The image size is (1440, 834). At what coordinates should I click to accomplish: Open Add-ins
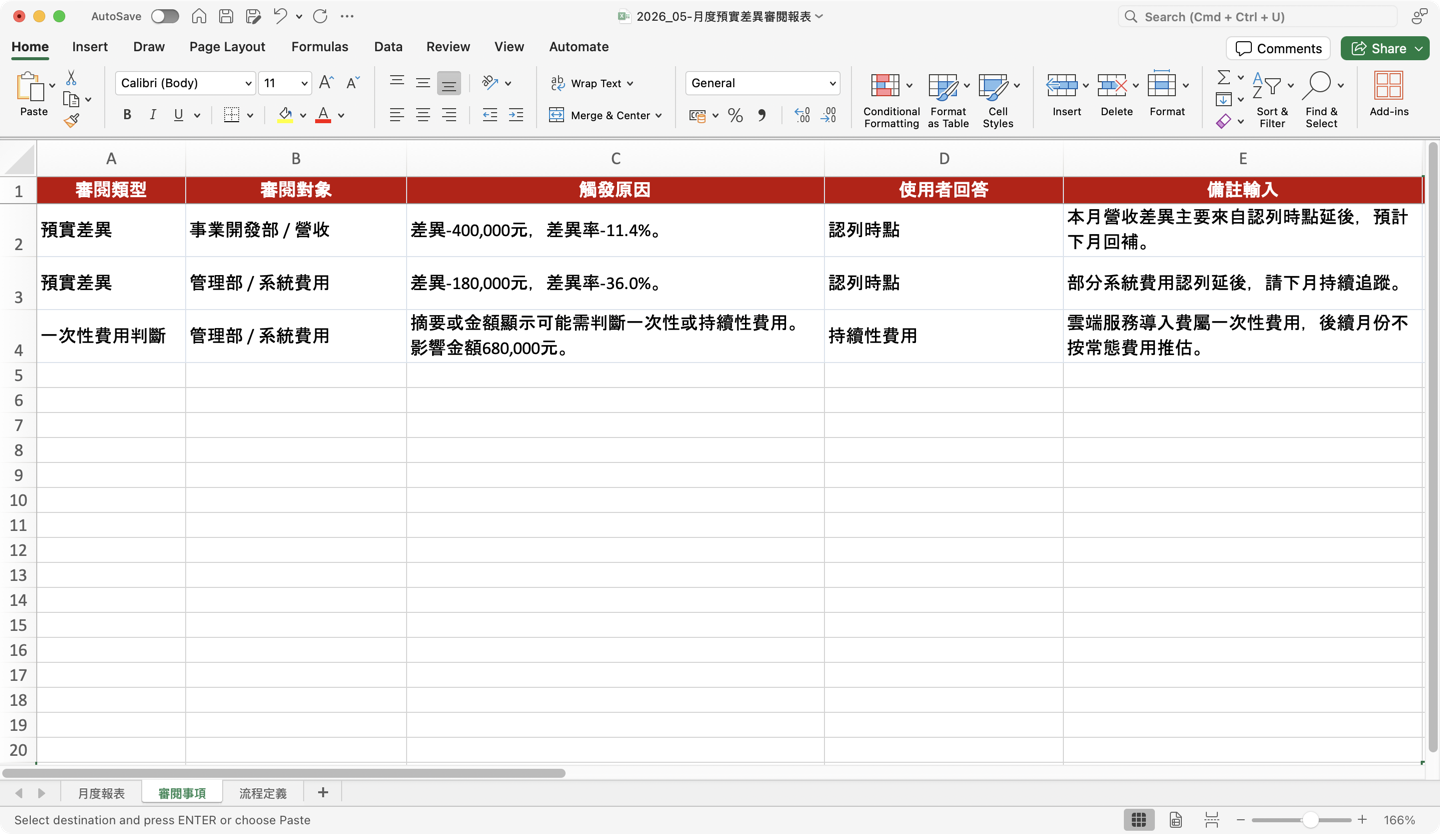point(1389,95)
